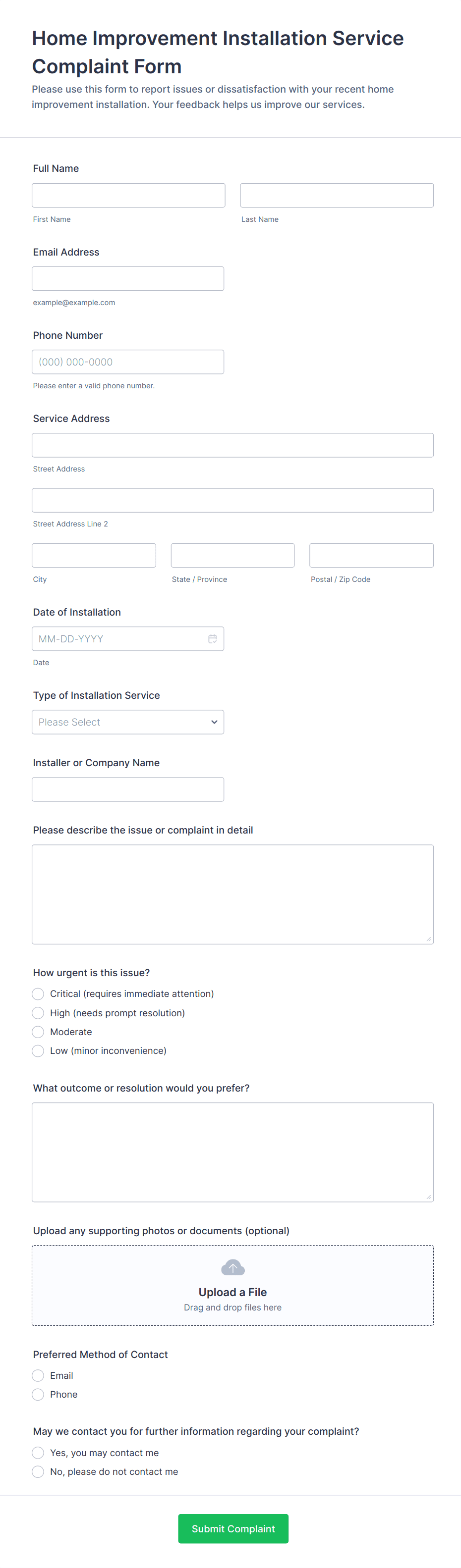Focus the Last Name field
The width and height of the screenshot is (461, 1568).
tap(337, 196)
